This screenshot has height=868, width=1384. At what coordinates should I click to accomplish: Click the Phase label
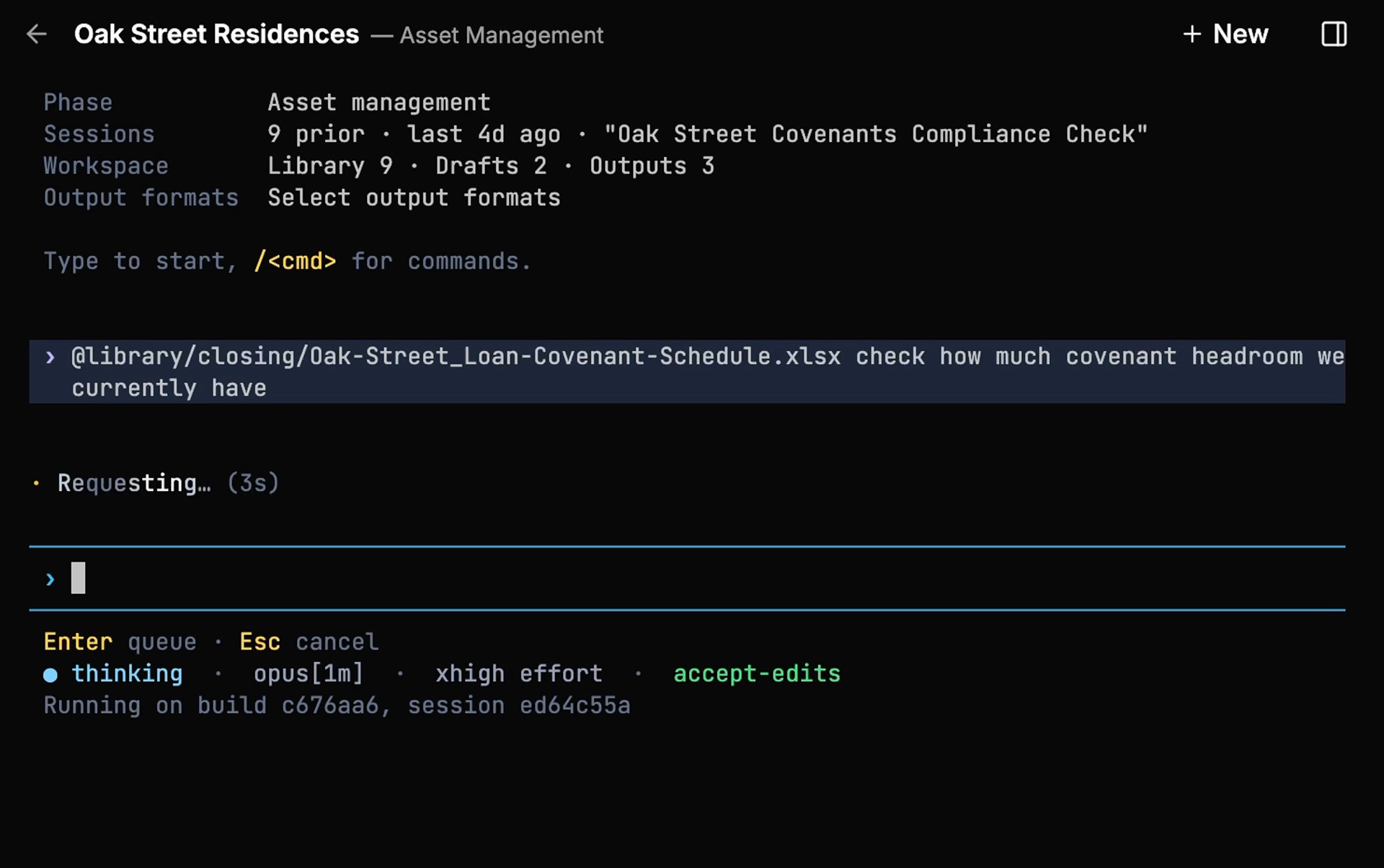coord(78,102)
